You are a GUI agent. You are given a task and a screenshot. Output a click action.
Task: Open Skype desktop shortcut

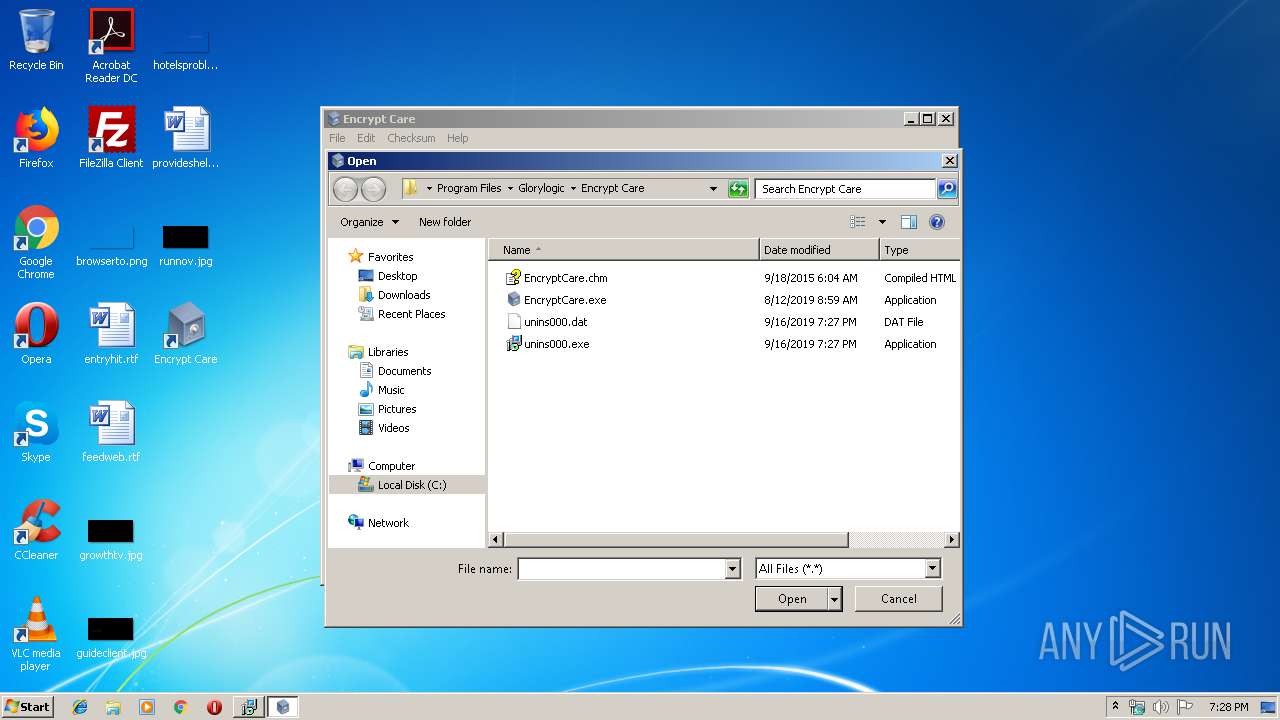[x=36, y=432]
